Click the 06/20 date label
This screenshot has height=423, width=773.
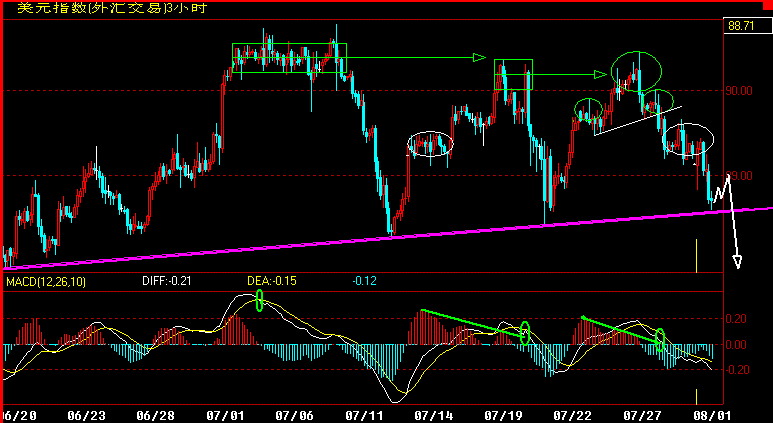18,416
